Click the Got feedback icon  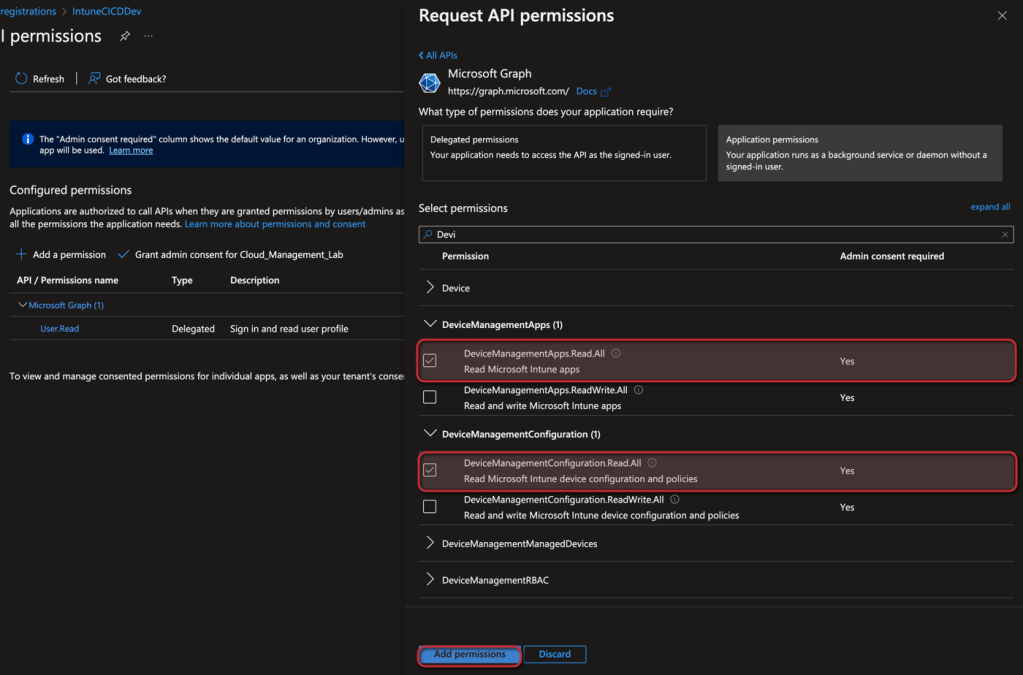point(94,79)
